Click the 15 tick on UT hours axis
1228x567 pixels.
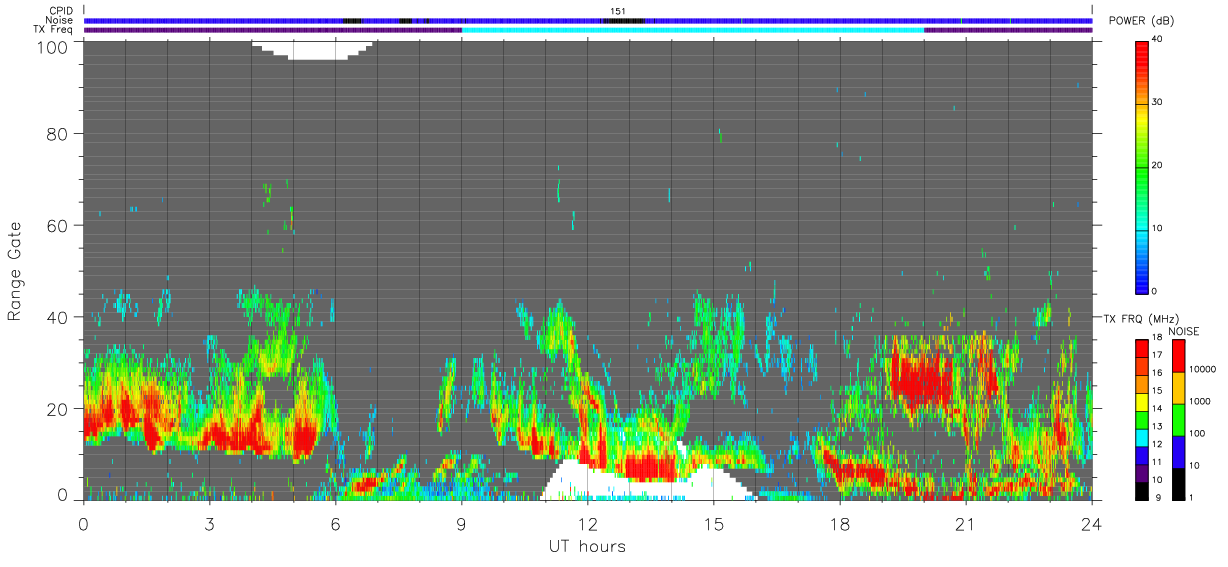(x=713, y=523)
